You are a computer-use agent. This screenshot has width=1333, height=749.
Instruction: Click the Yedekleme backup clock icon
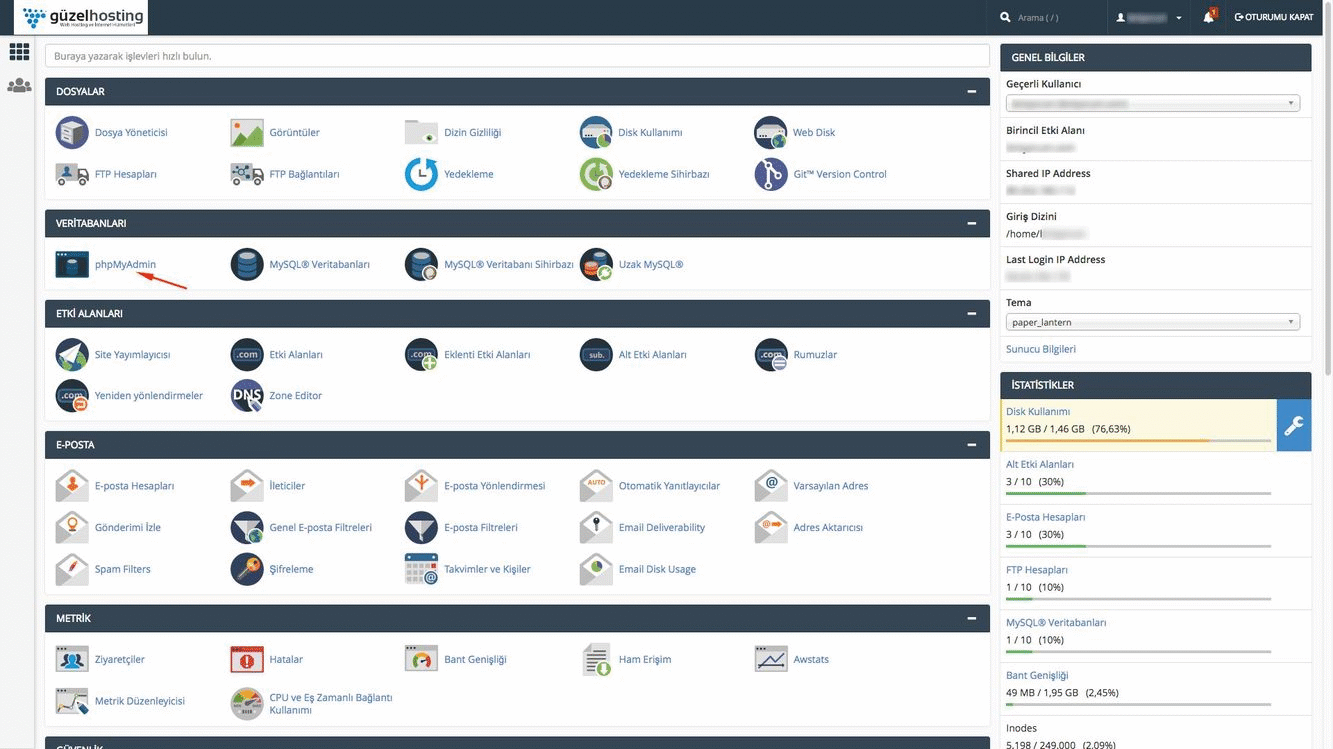[x=421, y=174]
